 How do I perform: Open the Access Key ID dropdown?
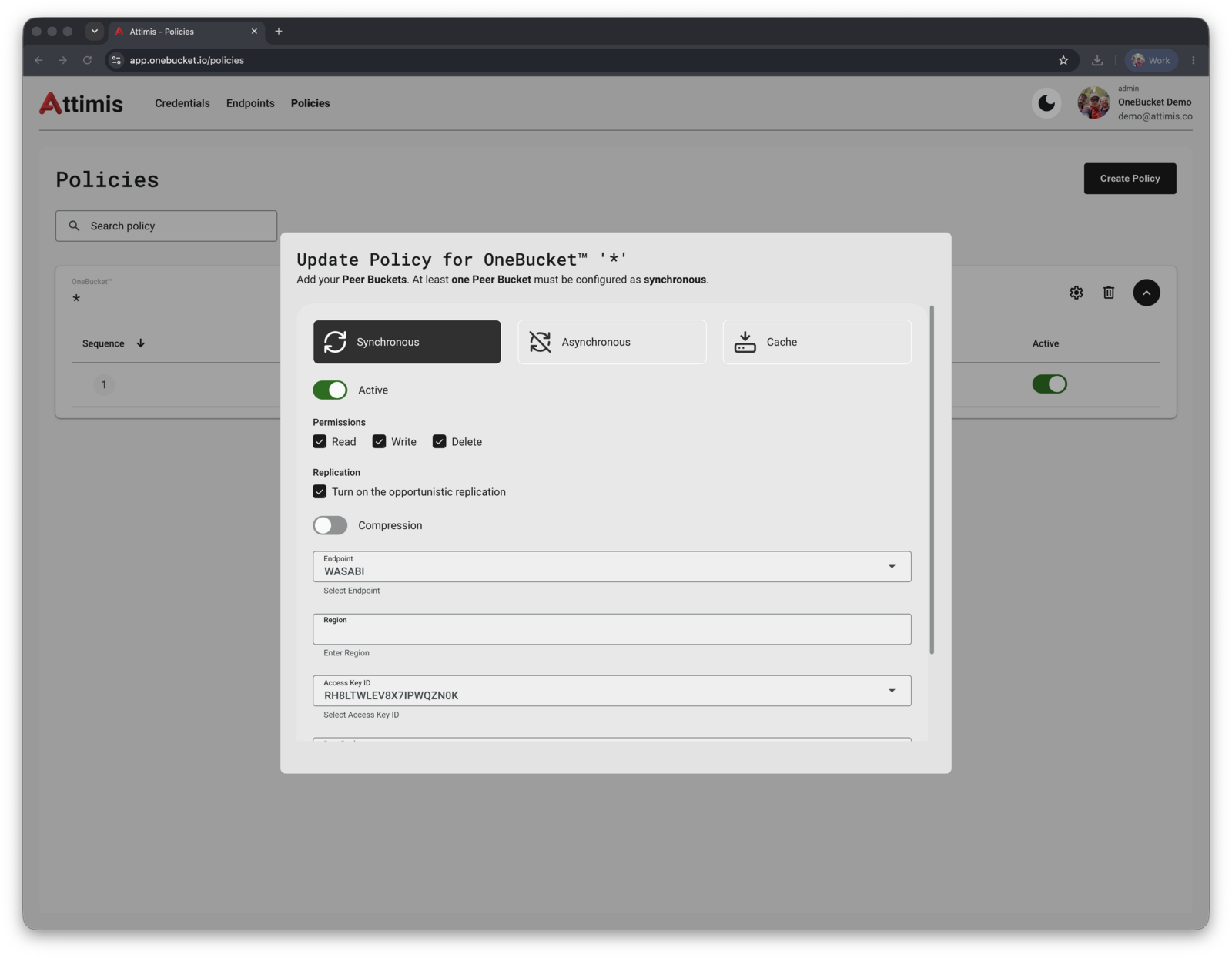(611, 691)
